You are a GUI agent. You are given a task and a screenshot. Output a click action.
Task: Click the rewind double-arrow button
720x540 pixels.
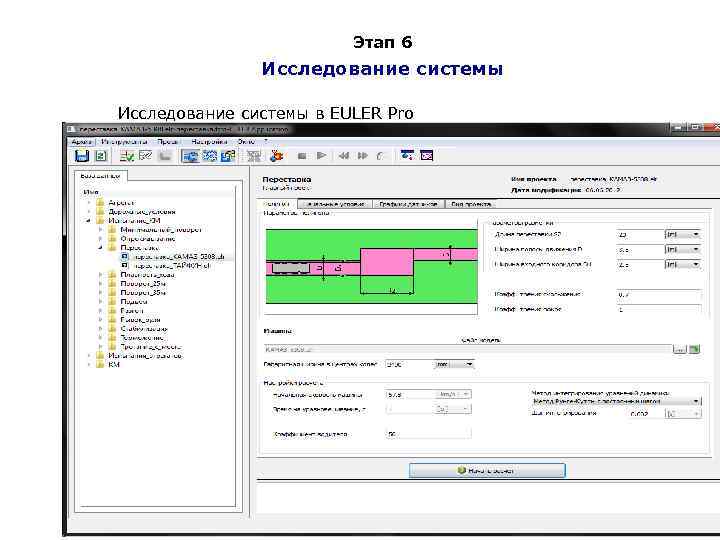(x=343, y=156)
